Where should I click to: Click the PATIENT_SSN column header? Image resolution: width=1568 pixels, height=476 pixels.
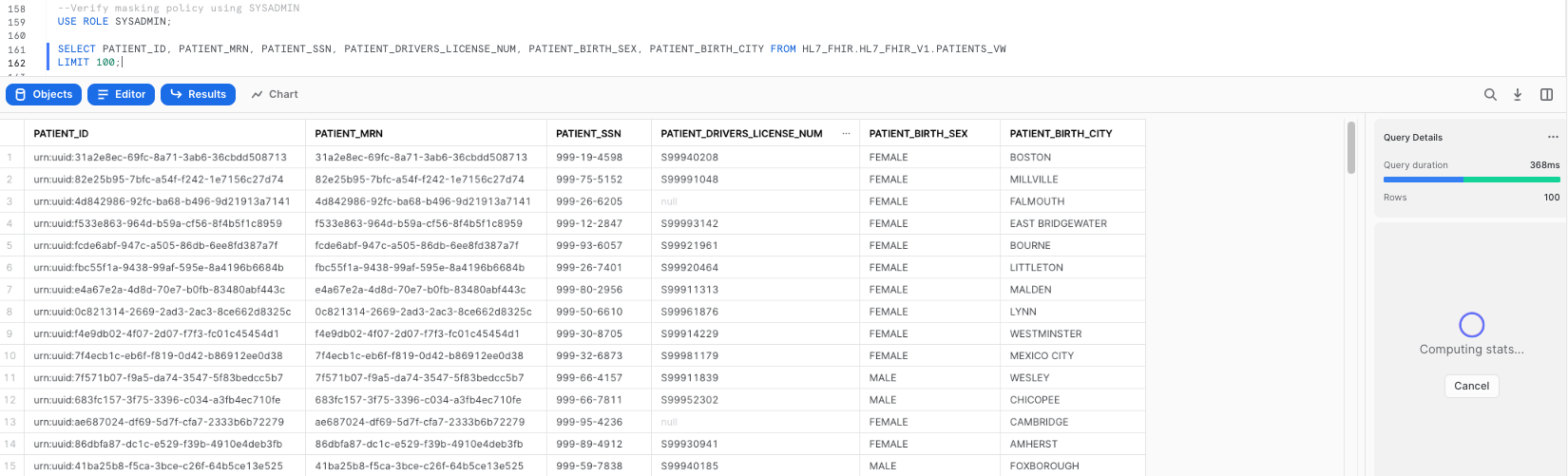(x=588, y=134)
